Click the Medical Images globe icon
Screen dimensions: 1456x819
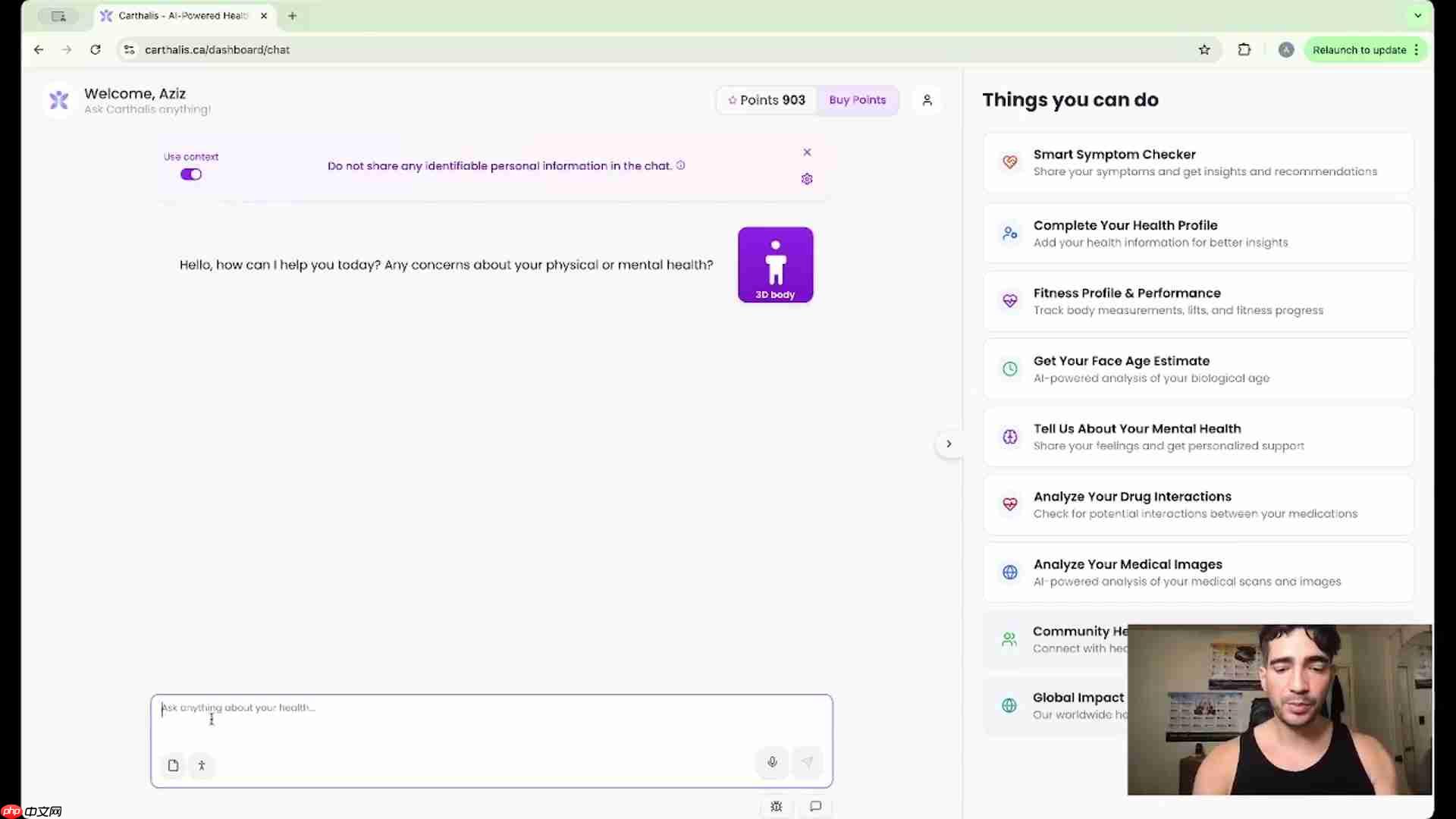coord(1009,573)
